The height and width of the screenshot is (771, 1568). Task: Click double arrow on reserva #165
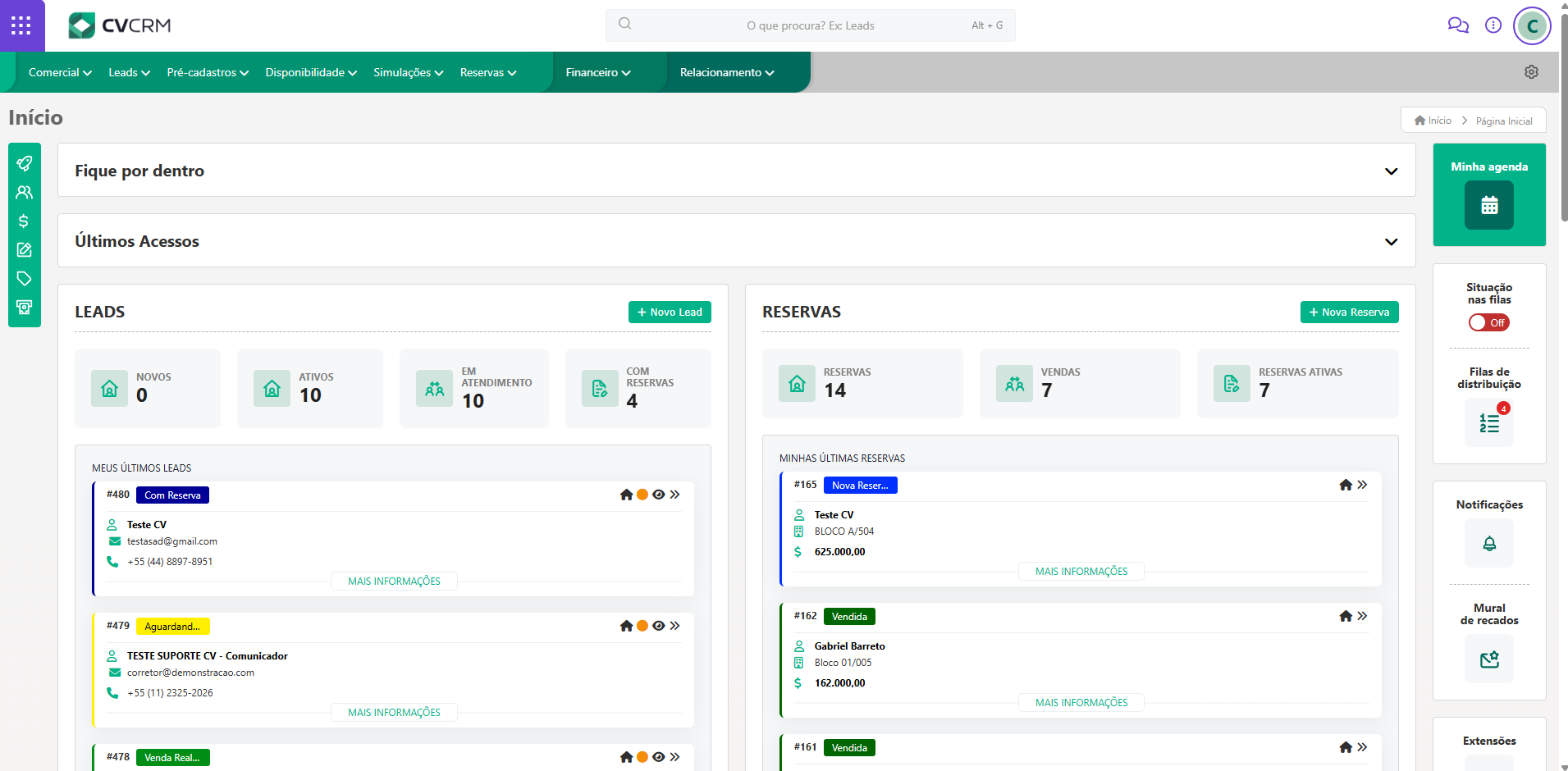point(1362,485)
